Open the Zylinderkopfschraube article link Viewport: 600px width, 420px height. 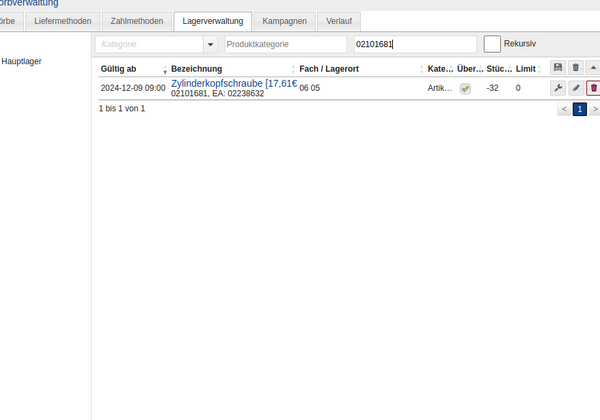tap(234, 83)
